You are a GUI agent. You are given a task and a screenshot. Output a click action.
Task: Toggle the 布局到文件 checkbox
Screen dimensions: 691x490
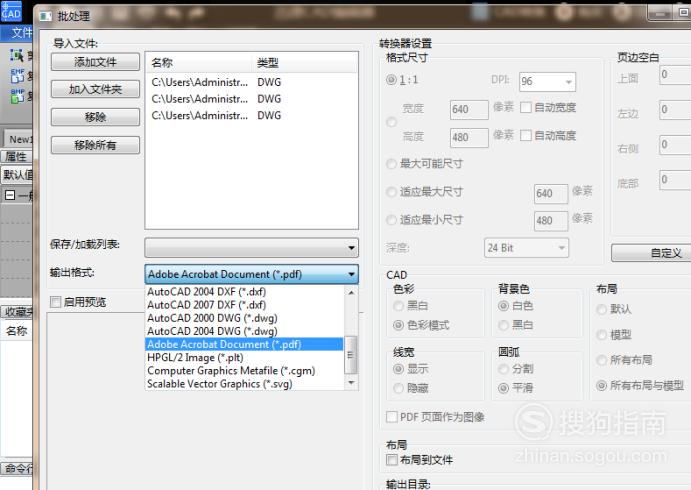(x=391, y=460)
